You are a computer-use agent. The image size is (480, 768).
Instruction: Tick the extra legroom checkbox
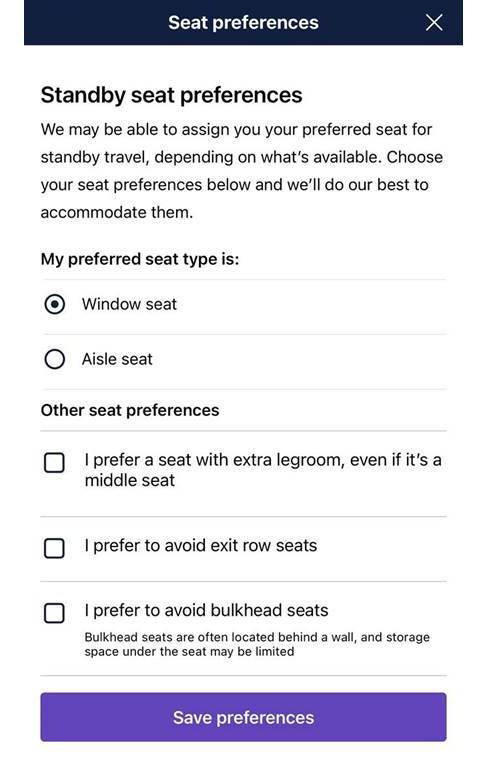[54, 462]
